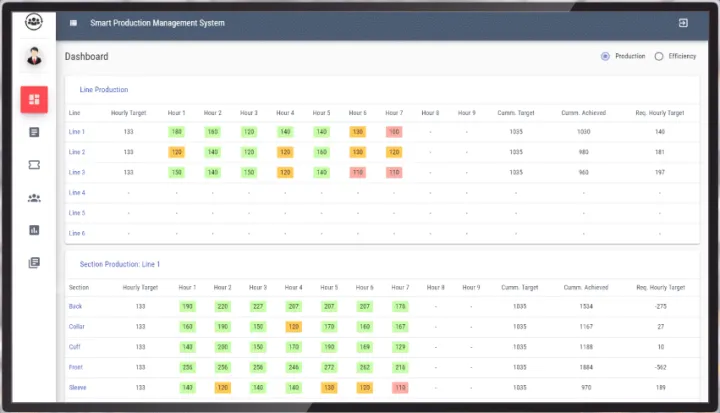This screenshot has width=720, height=413.
Task: Open the Cuff section link
Action: point(74,347)
